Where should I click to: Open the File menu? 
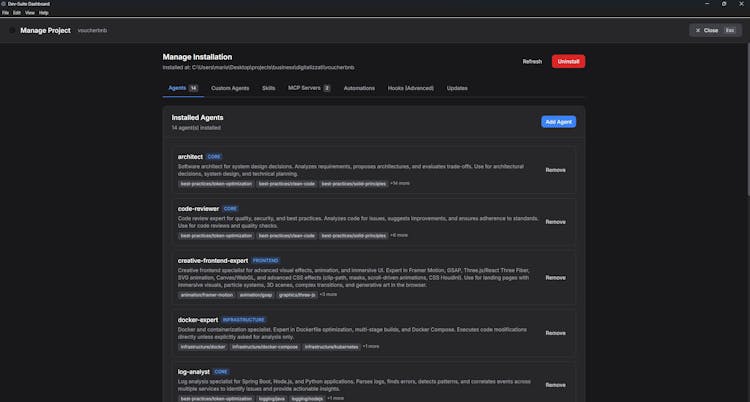click(5, 12)
